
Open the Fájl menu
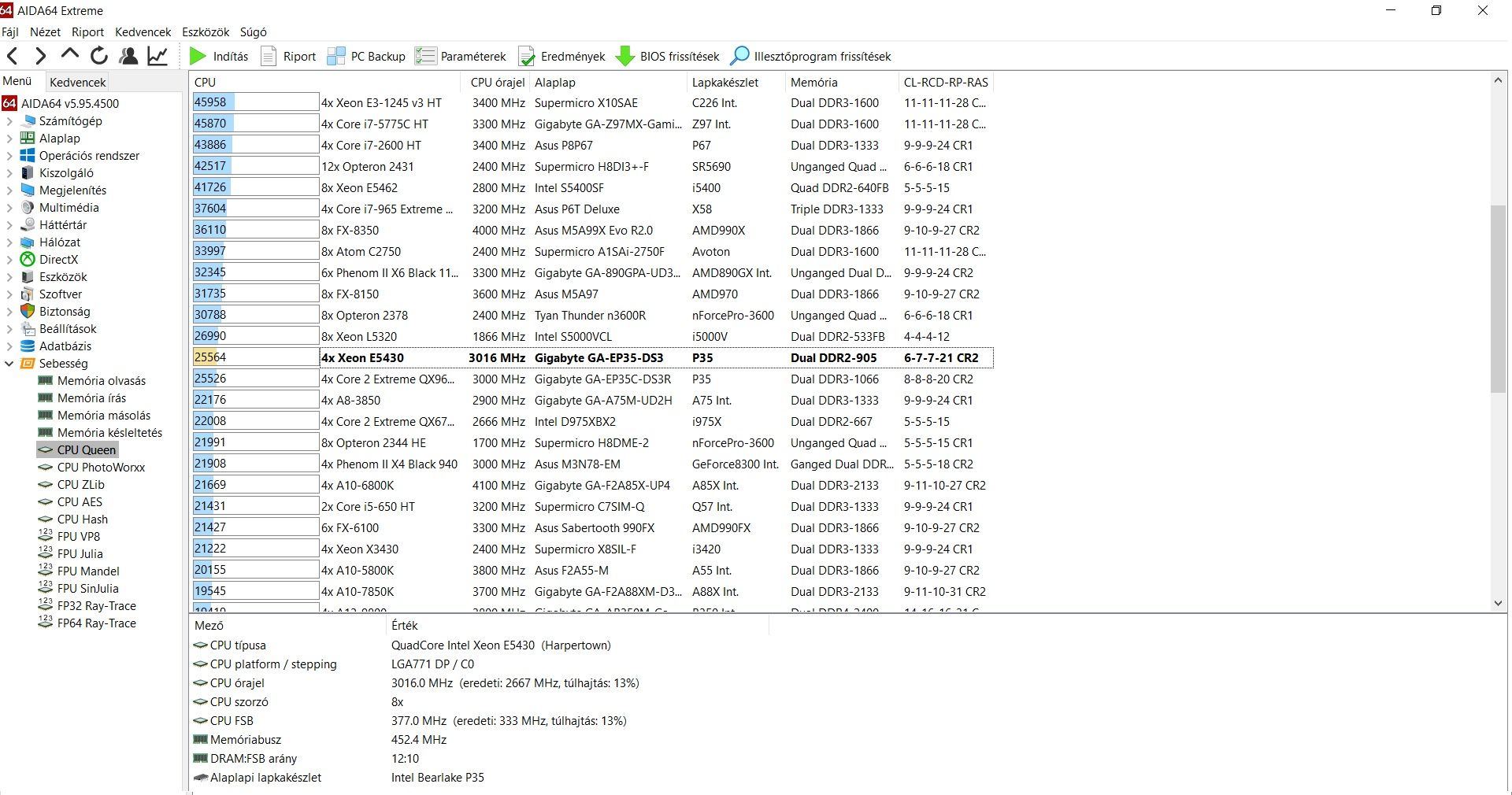[10, 32]
